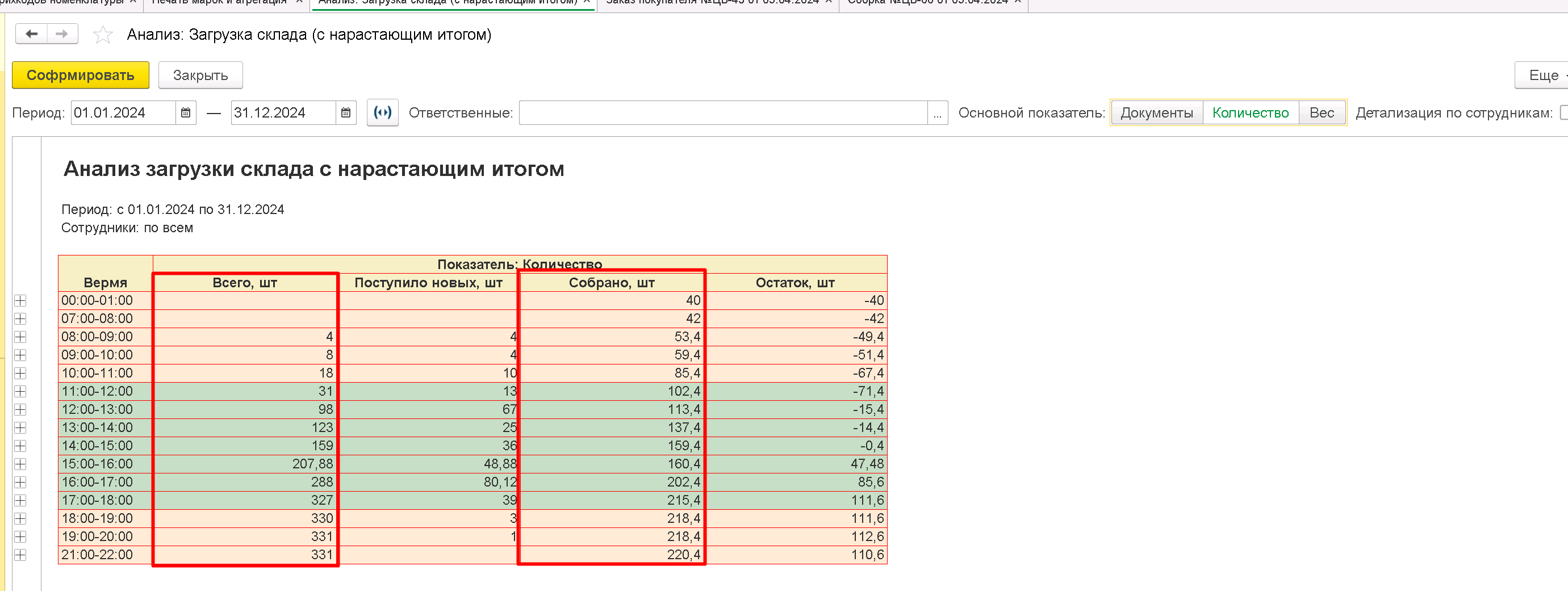Expand the 08:00-09:00 row group
Viewport: 1568px width, 591px height.
coord(20,337)
